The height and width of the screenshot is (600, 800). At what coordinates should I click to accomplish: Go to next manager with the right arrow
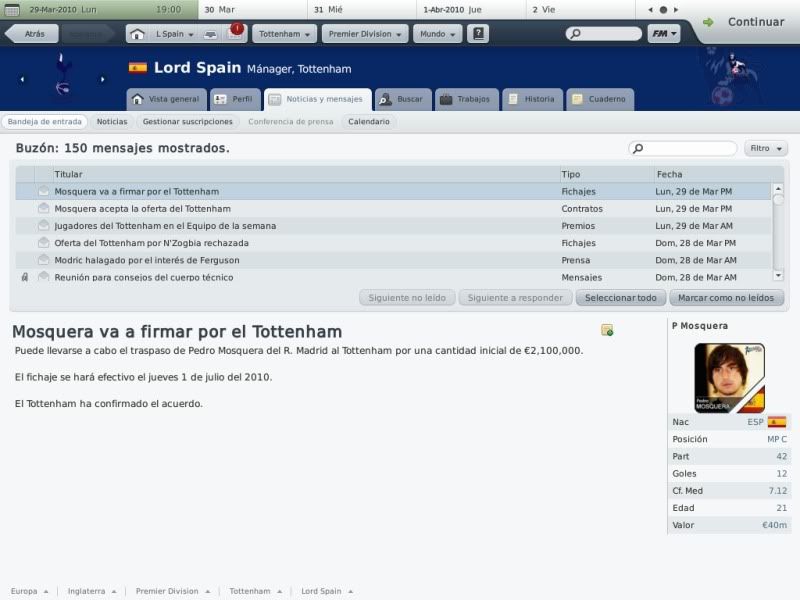103,79
